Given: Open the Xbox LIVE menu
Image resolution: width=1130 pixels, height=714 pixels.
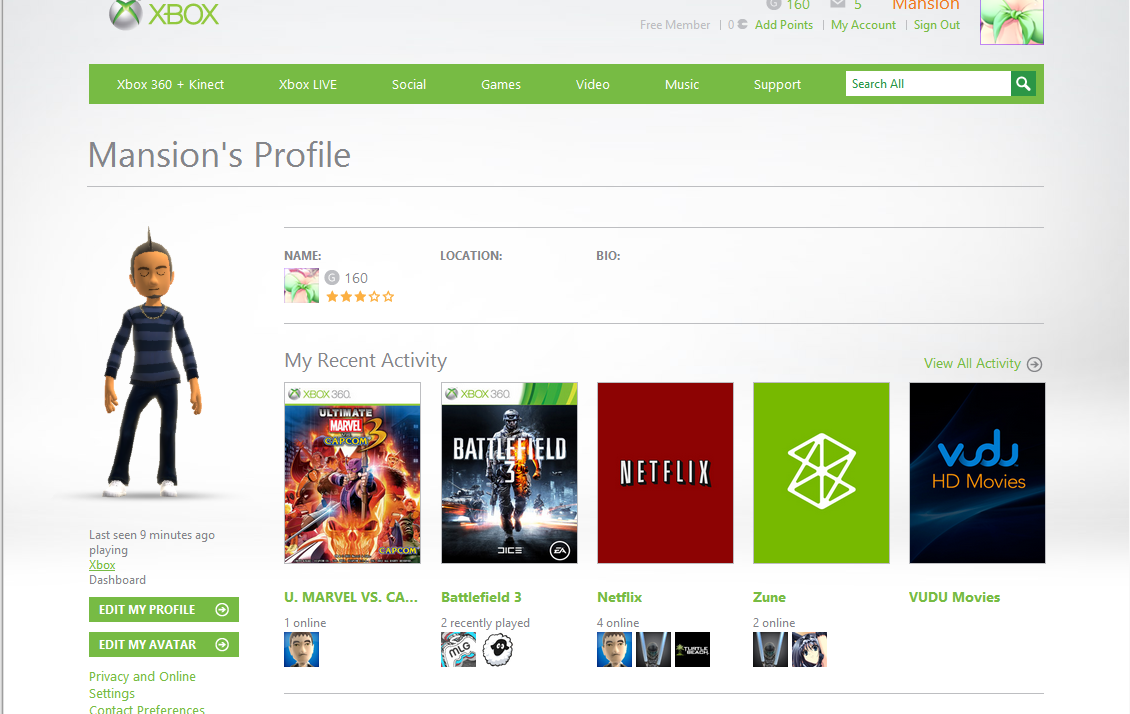Looking at the screenshot, I should click(x=308, y=84).
